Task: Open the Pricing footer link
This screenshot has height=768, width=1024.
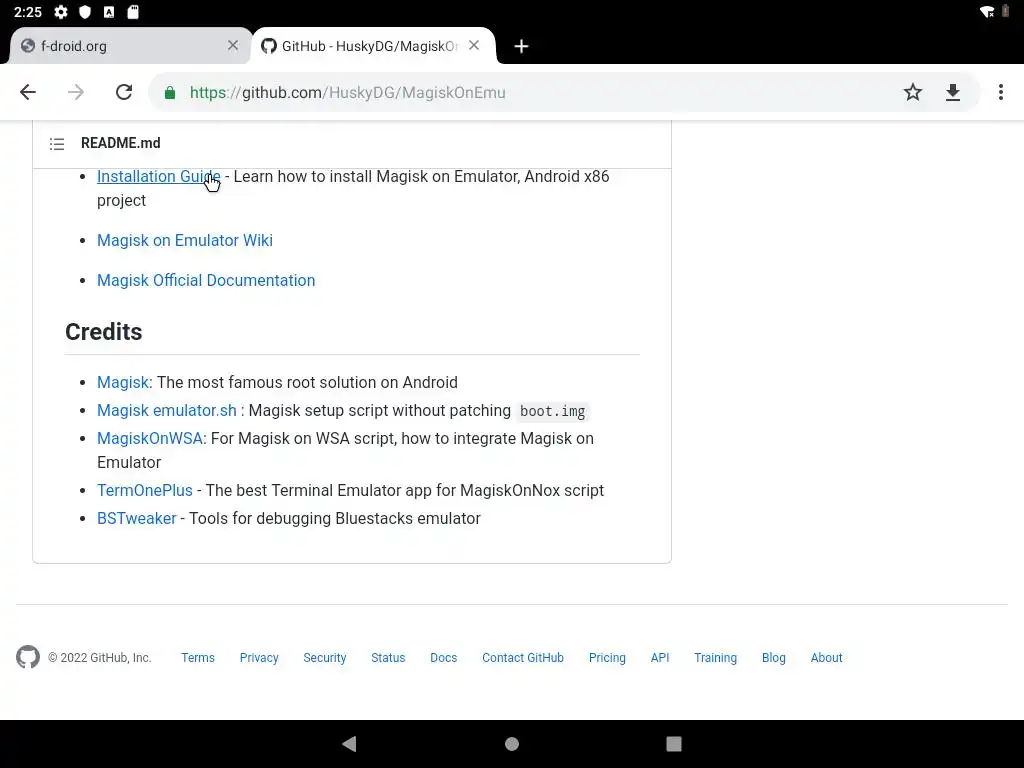Action: (607, 658)
